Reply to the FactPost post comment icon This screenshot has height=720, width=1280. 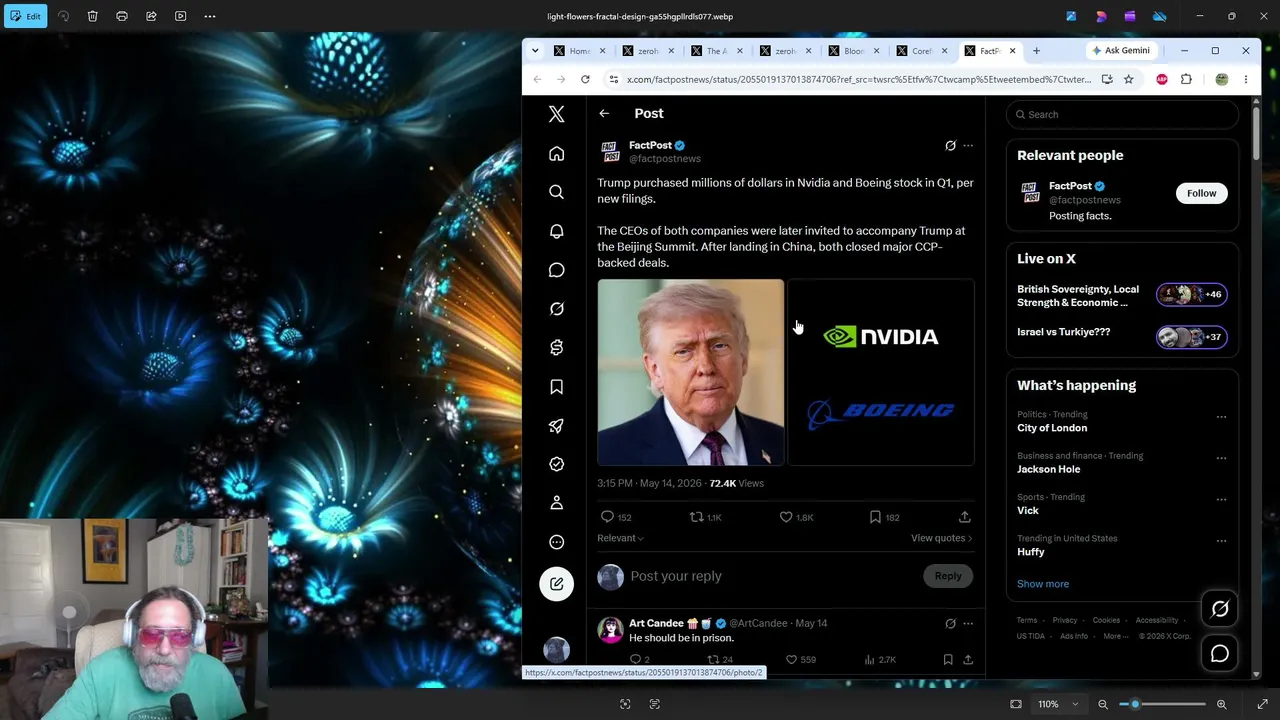pos(607,517)
